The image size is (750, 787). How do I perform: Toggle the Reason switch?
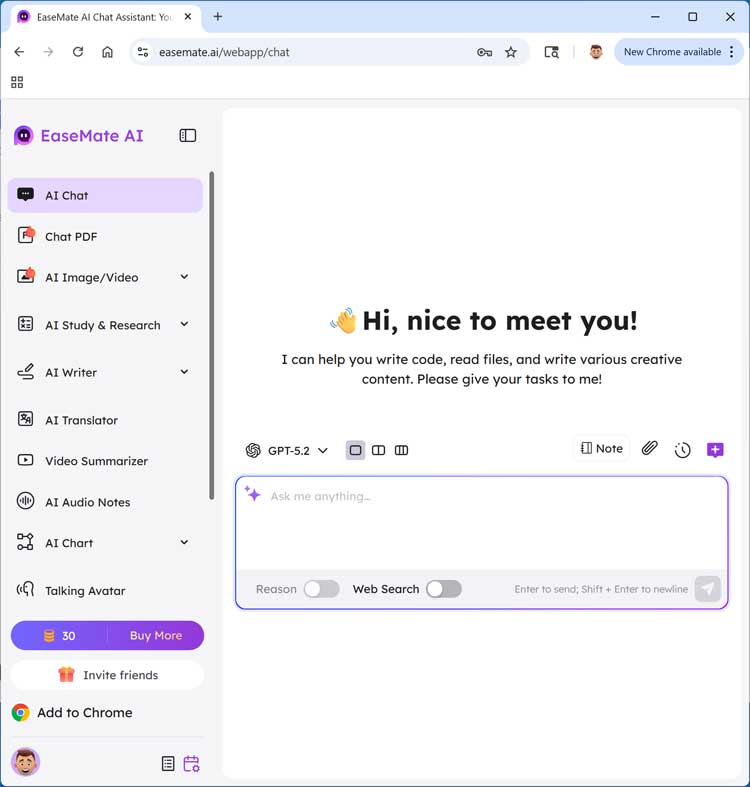pos(322,589)
